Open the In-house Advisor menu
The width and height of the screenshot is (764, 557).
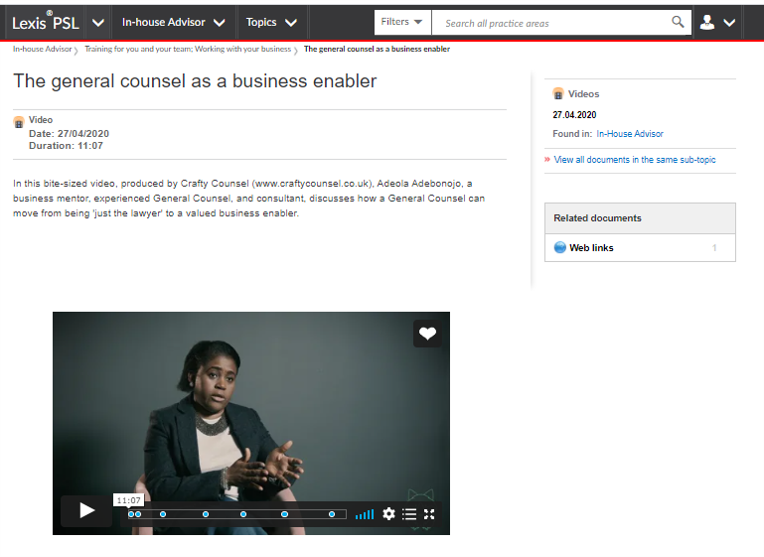[173, 22]
